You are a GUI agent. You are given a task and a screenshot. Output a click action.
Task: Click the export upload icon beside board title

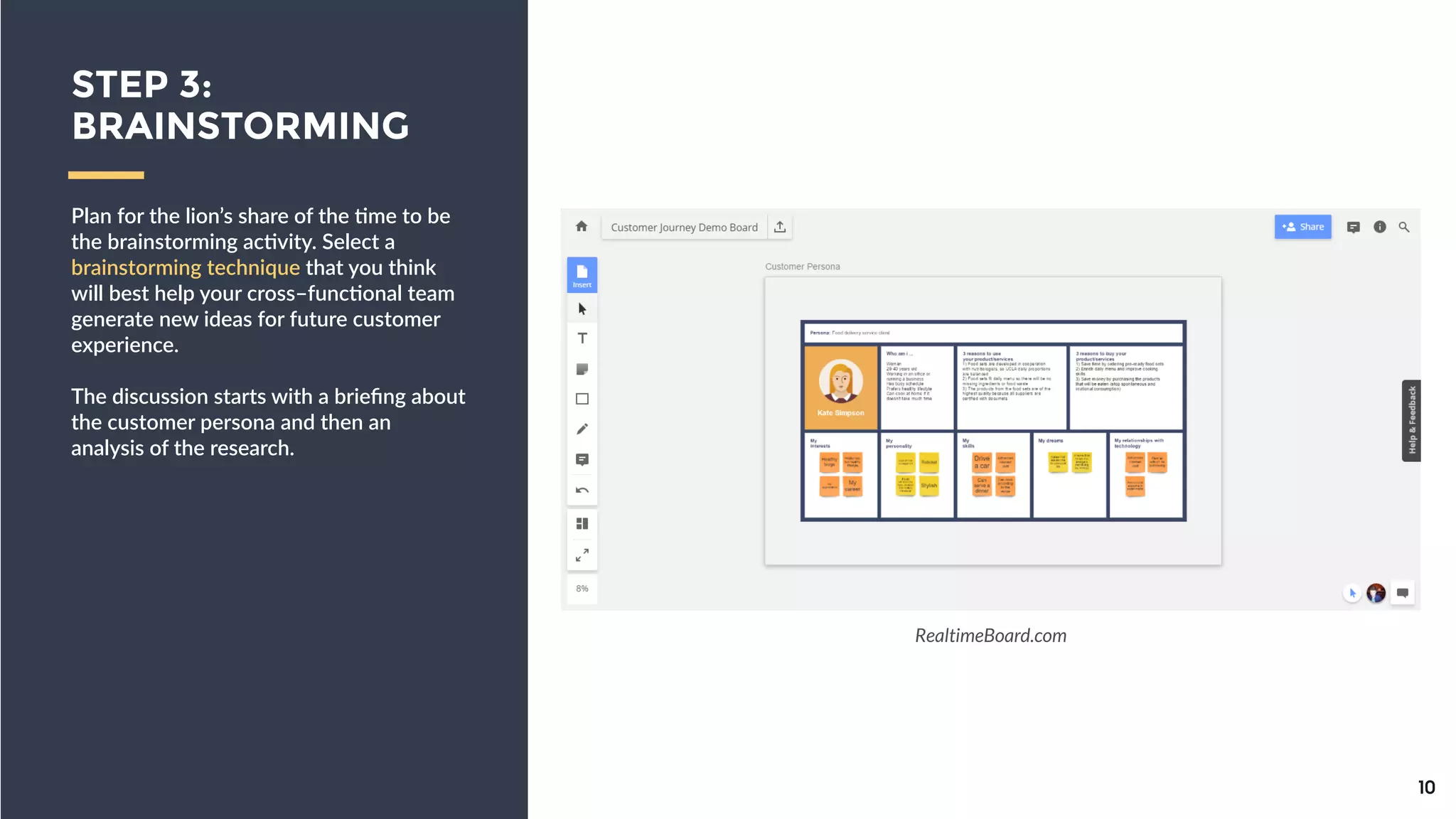click(780, 227)
